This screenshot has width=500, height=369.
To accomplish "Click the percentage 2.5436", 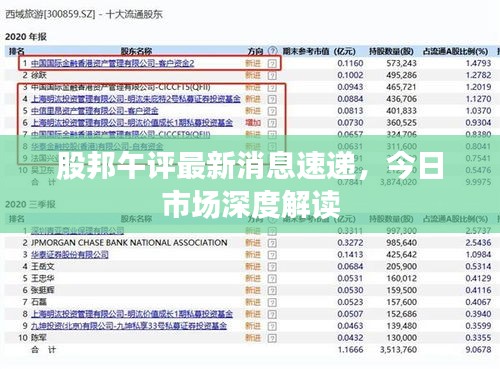I will tap(478, 243).
